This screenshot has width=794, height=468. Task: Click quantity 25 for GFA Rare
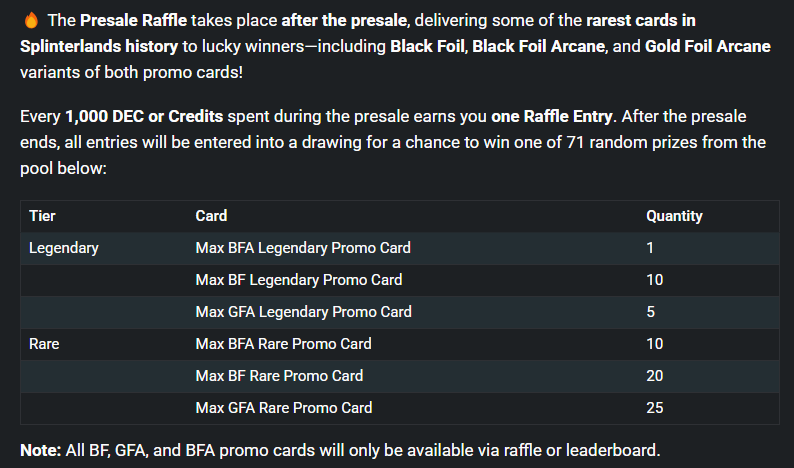(x=655, y=408)
